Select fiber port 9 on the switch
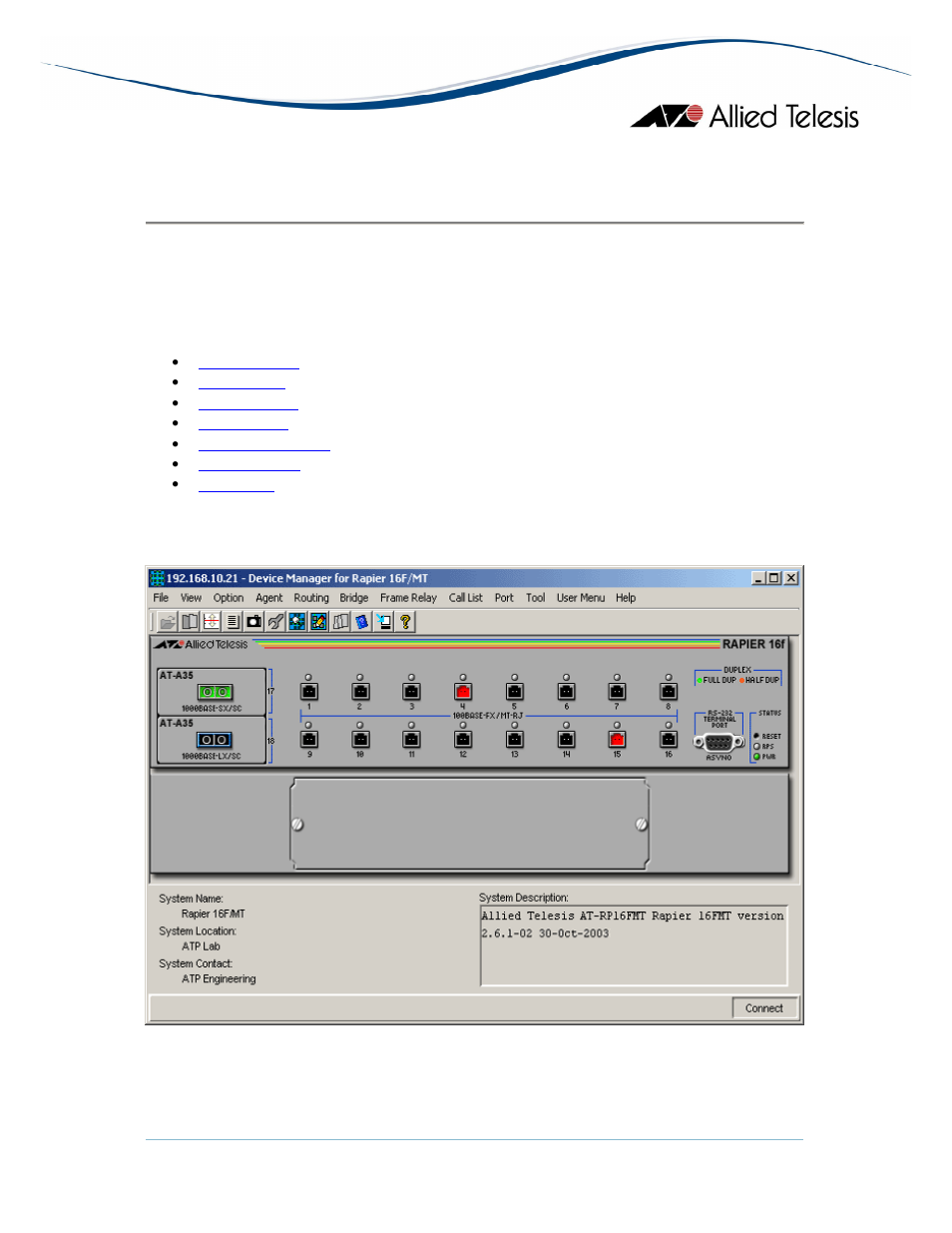952x1233 pixels. point(309,739)
